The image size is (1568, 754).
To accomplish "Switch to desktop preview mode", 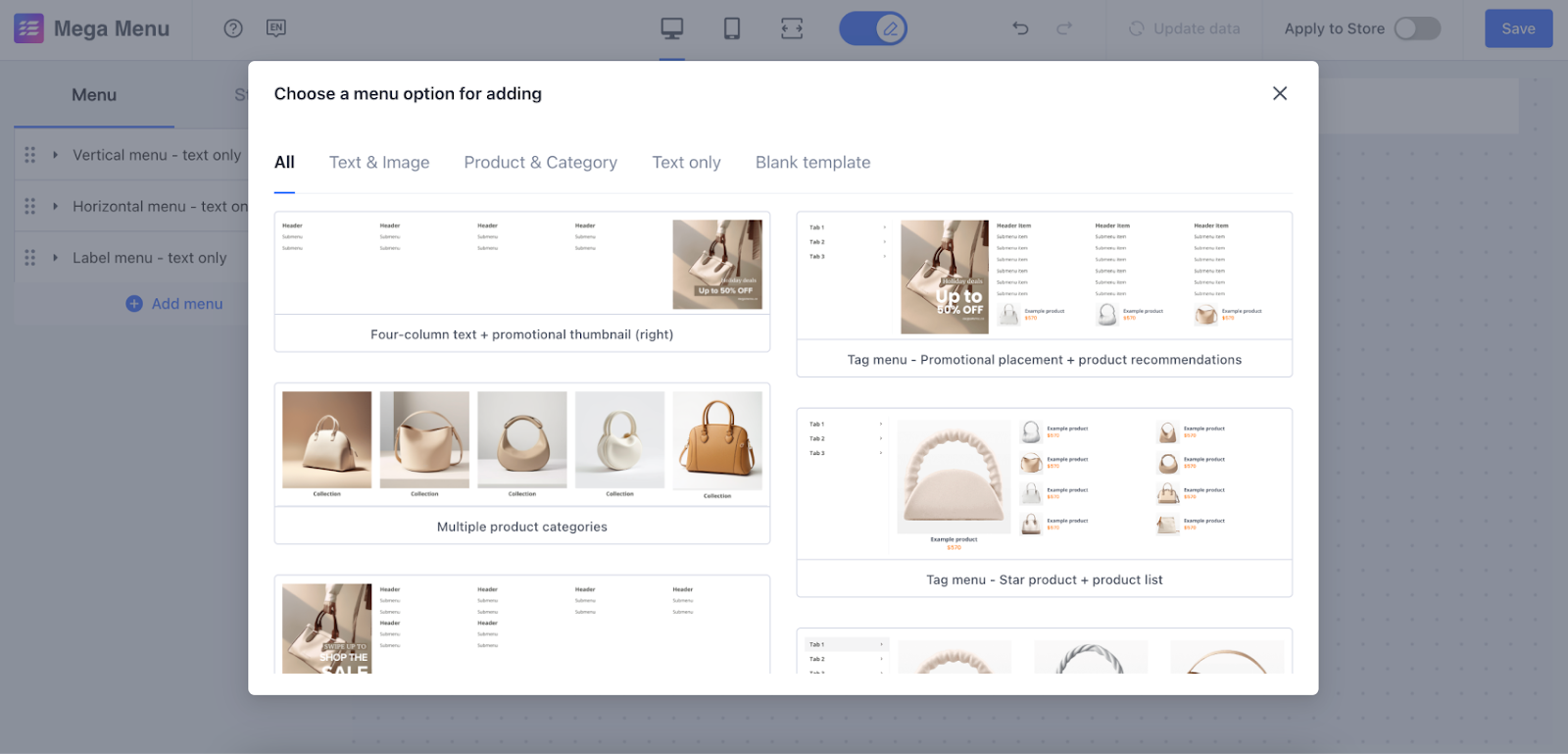I will [x=672, y=28].
